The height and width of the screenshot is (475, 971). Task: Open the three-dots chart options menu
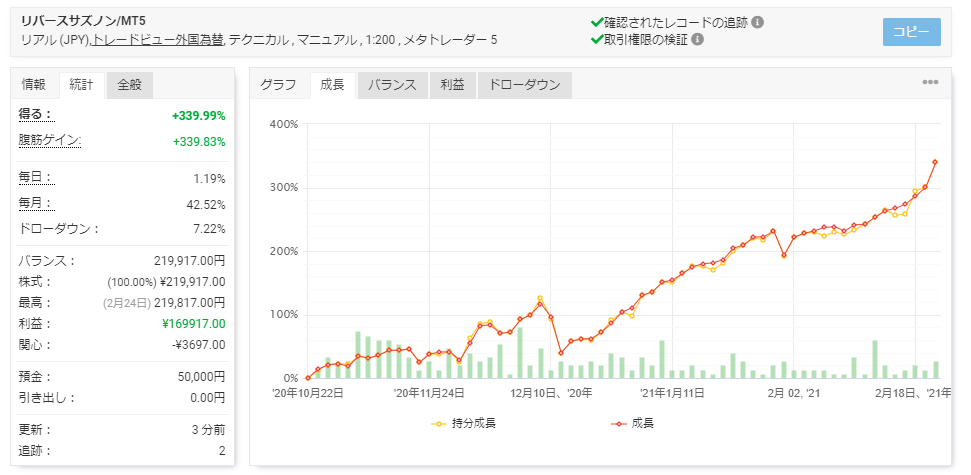coord(930,83)
